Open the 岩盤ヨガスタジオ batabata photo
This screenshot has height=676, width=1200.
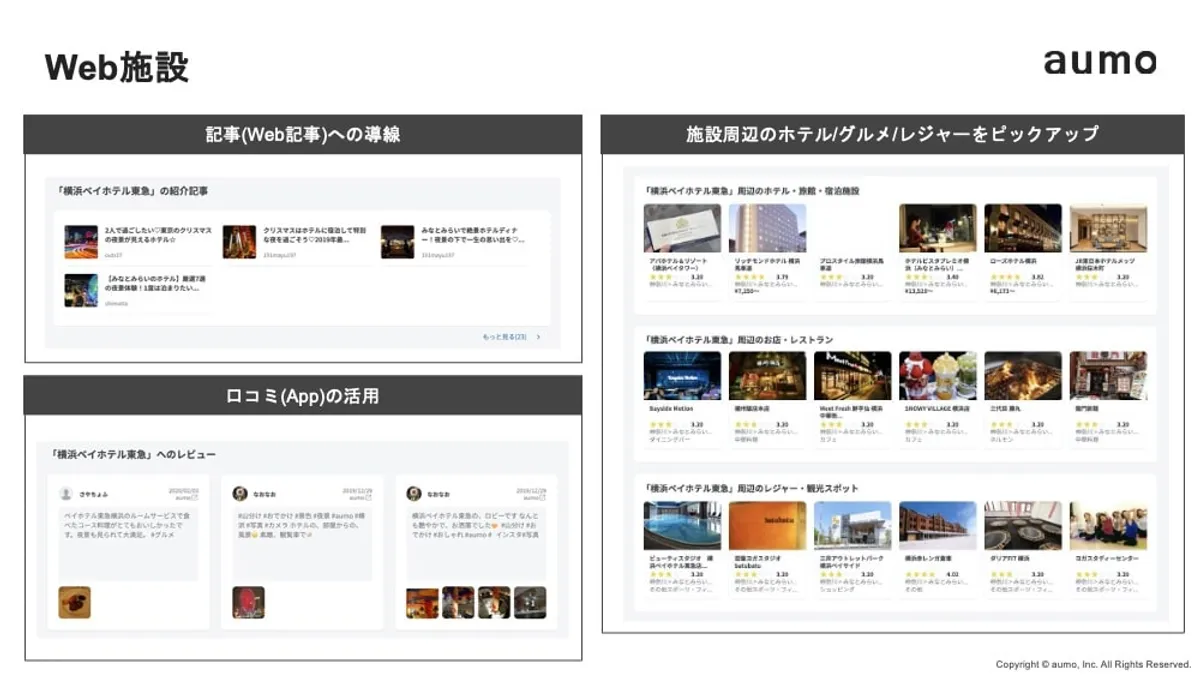pyautogui.click(x=767, y=525)
